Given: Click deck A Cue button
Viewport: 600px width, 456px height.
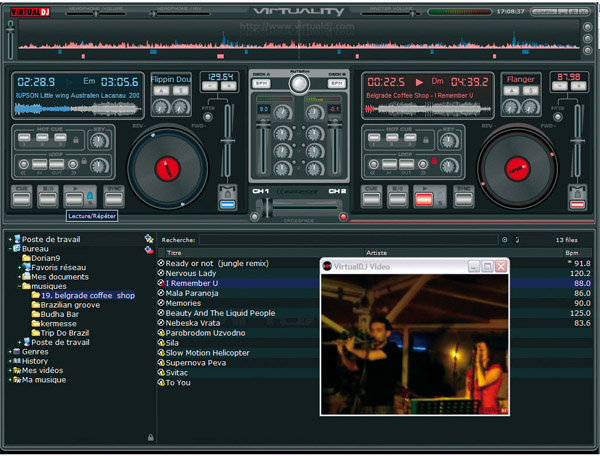Looking at the screenshot, I should (x=21, y=199).
